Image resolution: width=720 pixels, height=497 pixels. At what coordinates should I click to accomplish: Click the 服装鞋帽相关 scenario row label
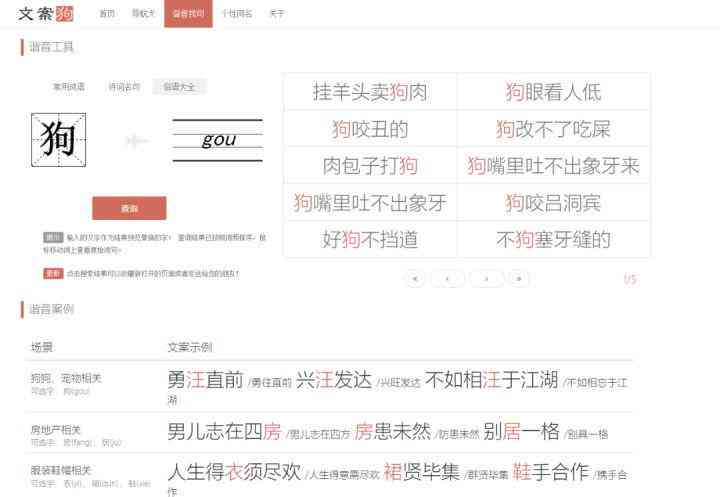(x=61, y=470)
